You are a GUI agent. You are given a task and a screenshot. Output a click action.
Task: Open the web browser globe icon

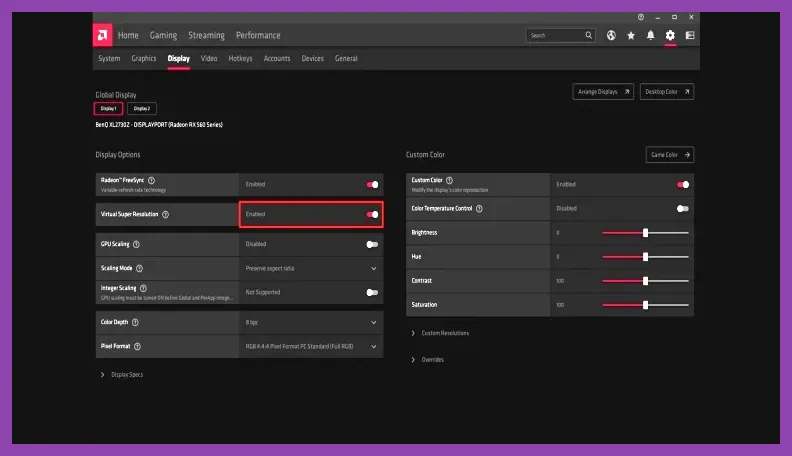611,35
